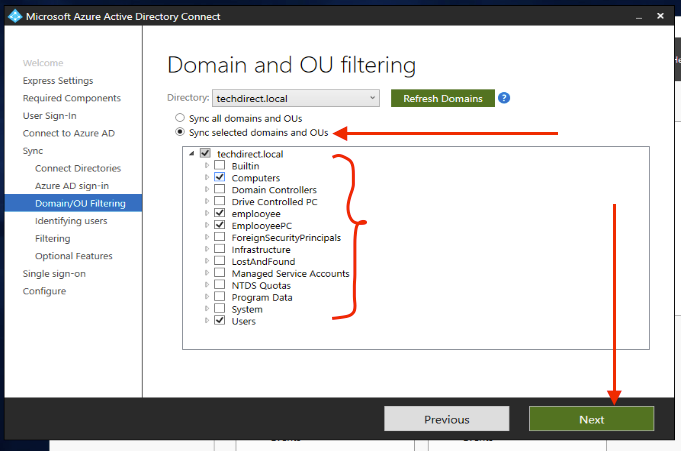This screenshot has height=451, width=681.
Task: Collapse the techdirect.local tree node
Action: pyautogui.click(x=192, y=153)
